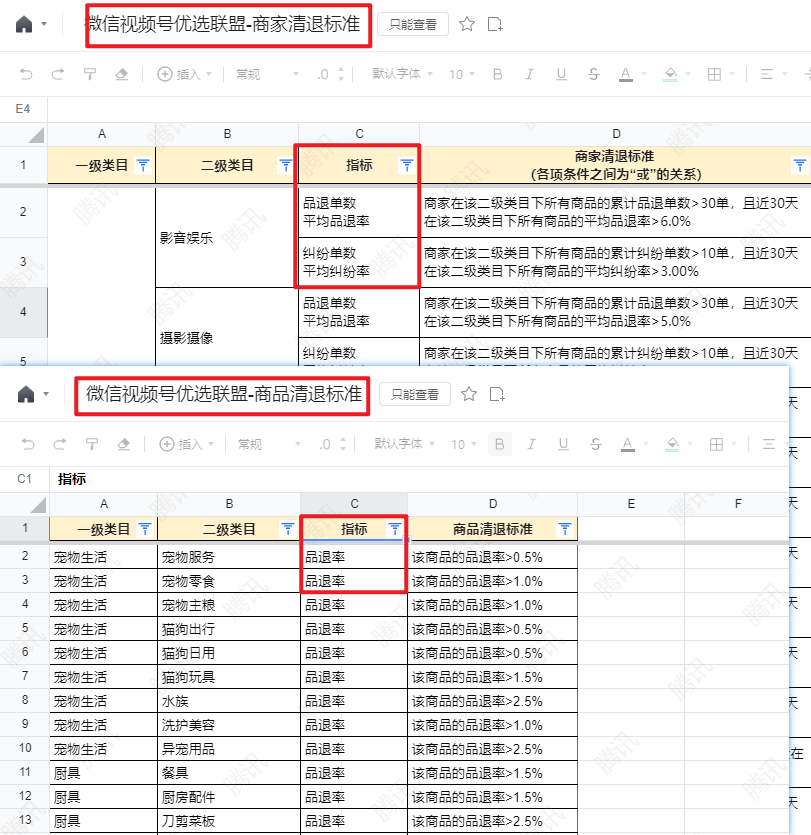The height and width of the screenshot is (835, 811).
Task: Click move-to-folder icon in bottom 商品清退标准 window
Action: (x=497, y=394)
